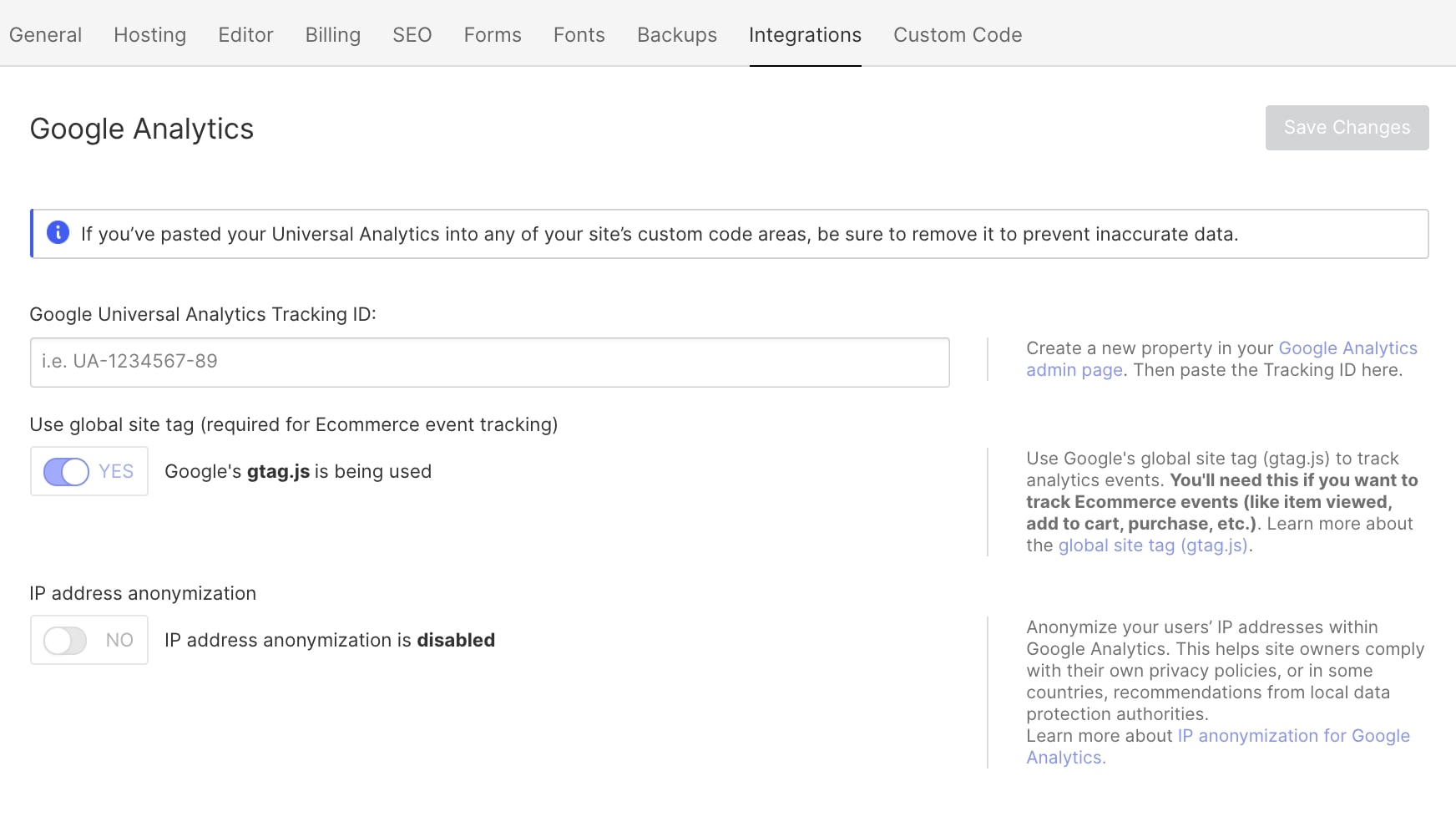Enable the IP address anonymization toggle
Viewport: 1456px width, 832px height.
click(x=65, y=640)
